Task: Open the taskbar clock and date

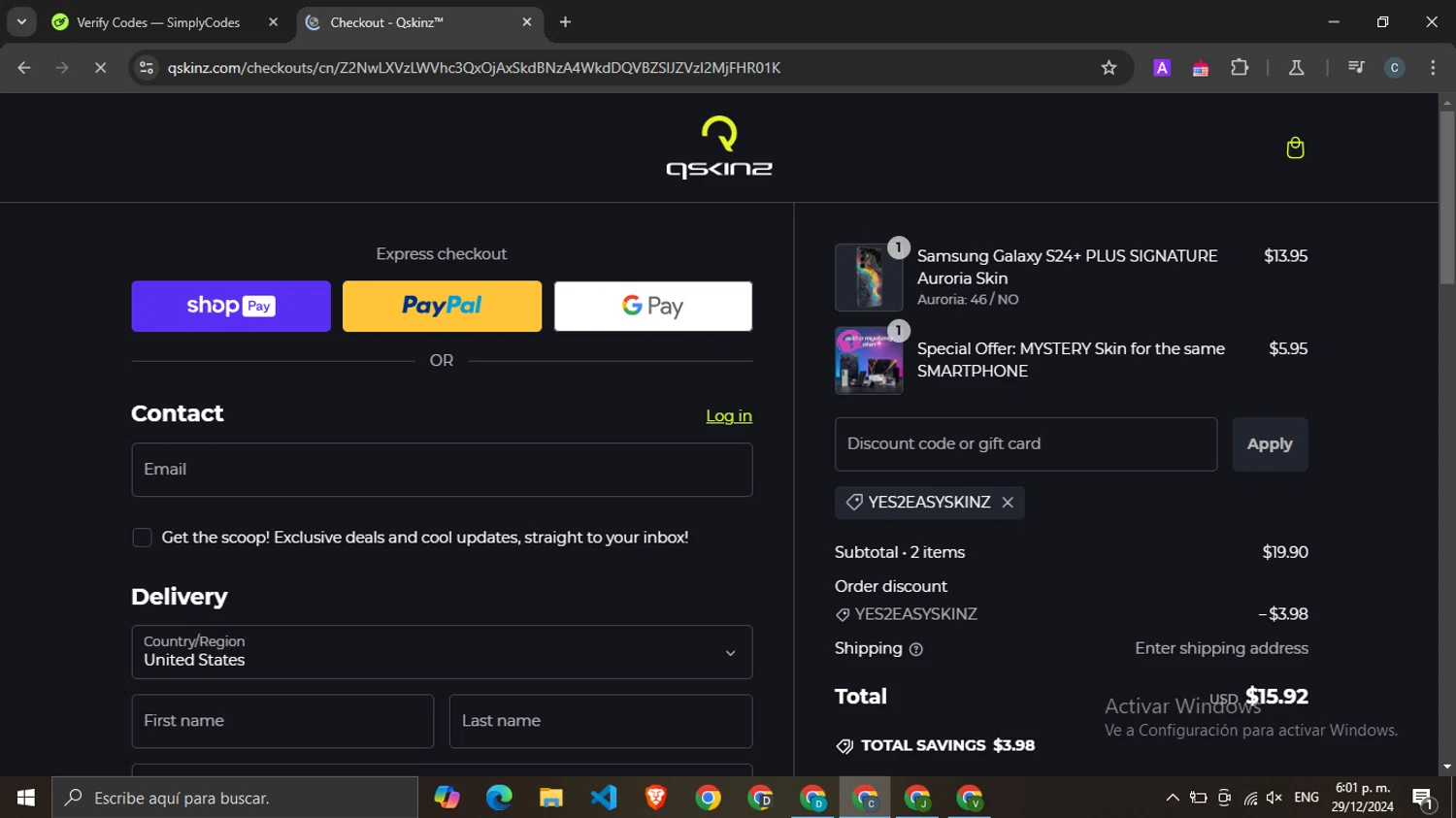Action: (1363, 798)
